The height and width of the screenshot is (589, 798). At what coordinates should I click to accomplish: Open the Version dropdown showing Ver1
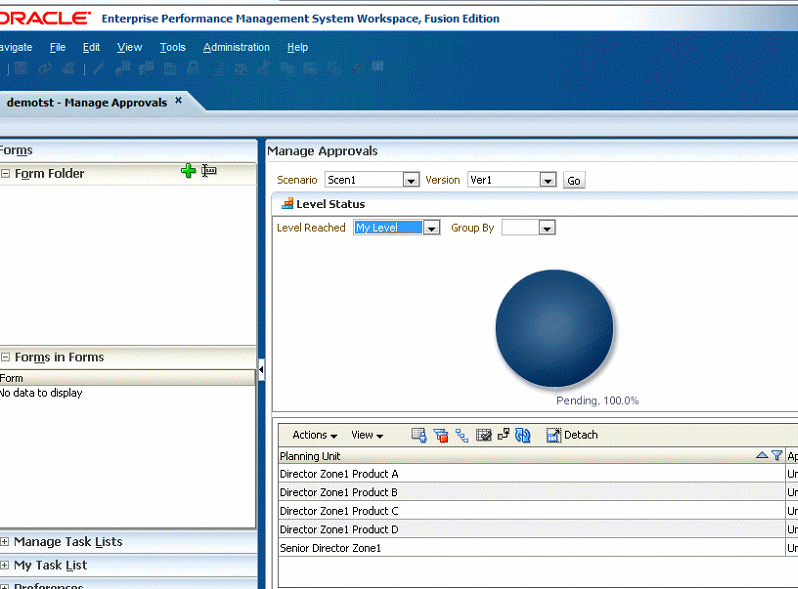pos(548,180)
